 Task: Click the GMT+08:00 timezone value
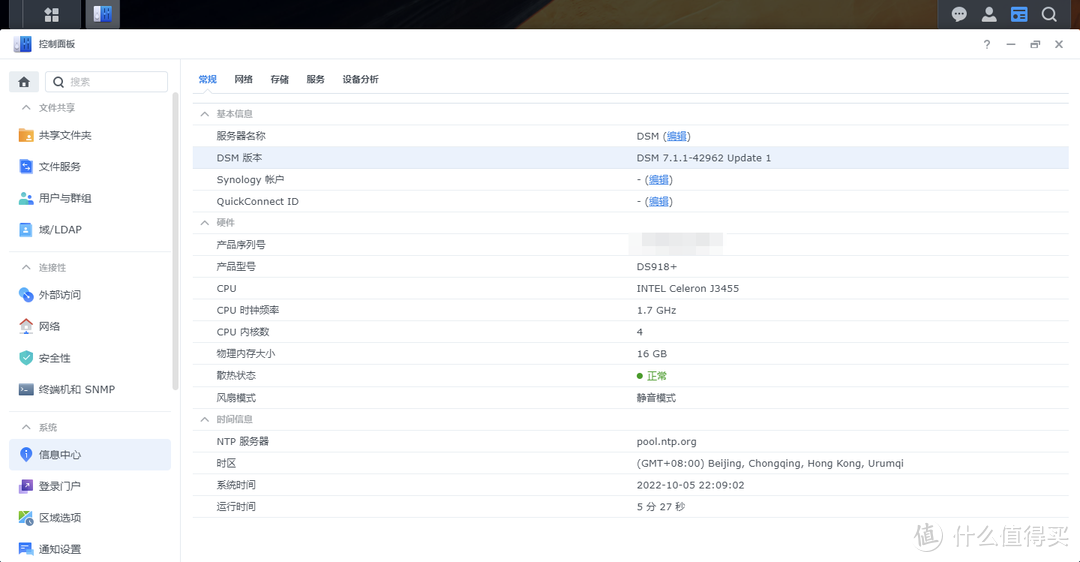click(770, 464)
